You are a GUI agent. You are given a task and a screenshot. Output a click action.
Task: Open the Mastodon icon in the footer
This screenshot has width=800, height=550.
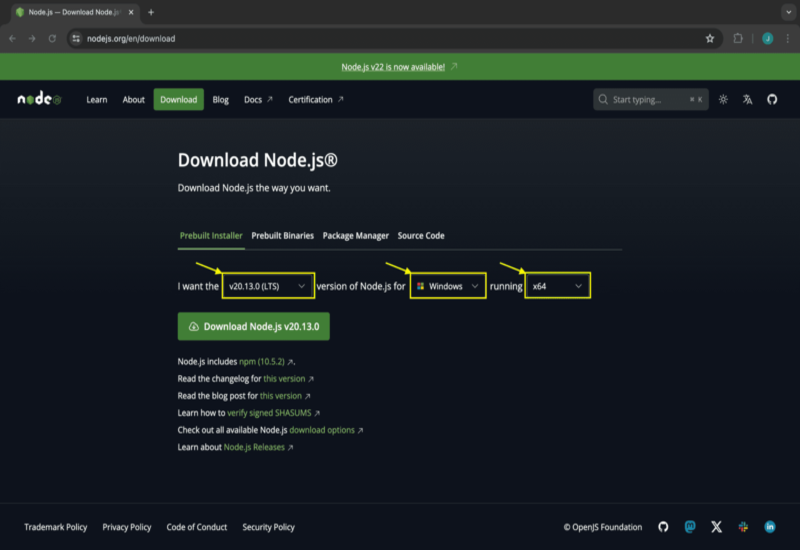coord(690,527)
